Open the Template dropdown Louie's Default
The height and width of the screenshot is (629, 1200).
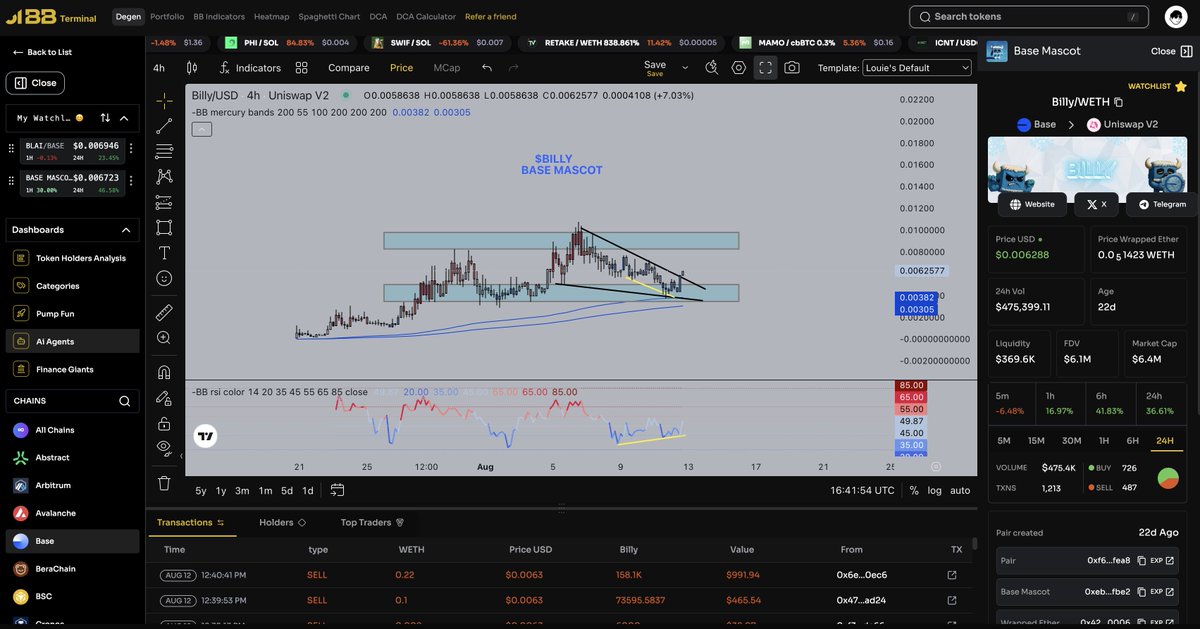(x=917, y=68)
